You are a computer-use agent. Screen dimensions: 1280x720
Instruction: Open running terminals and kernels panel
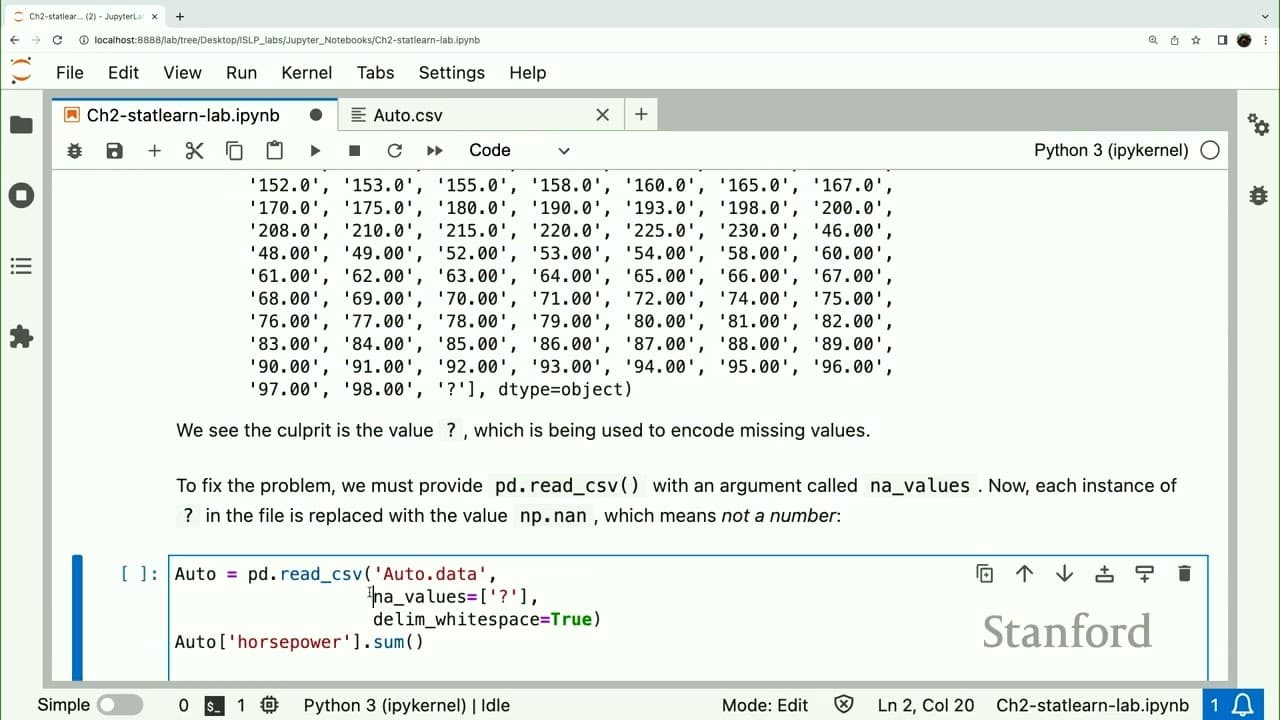tap(21, 195)
